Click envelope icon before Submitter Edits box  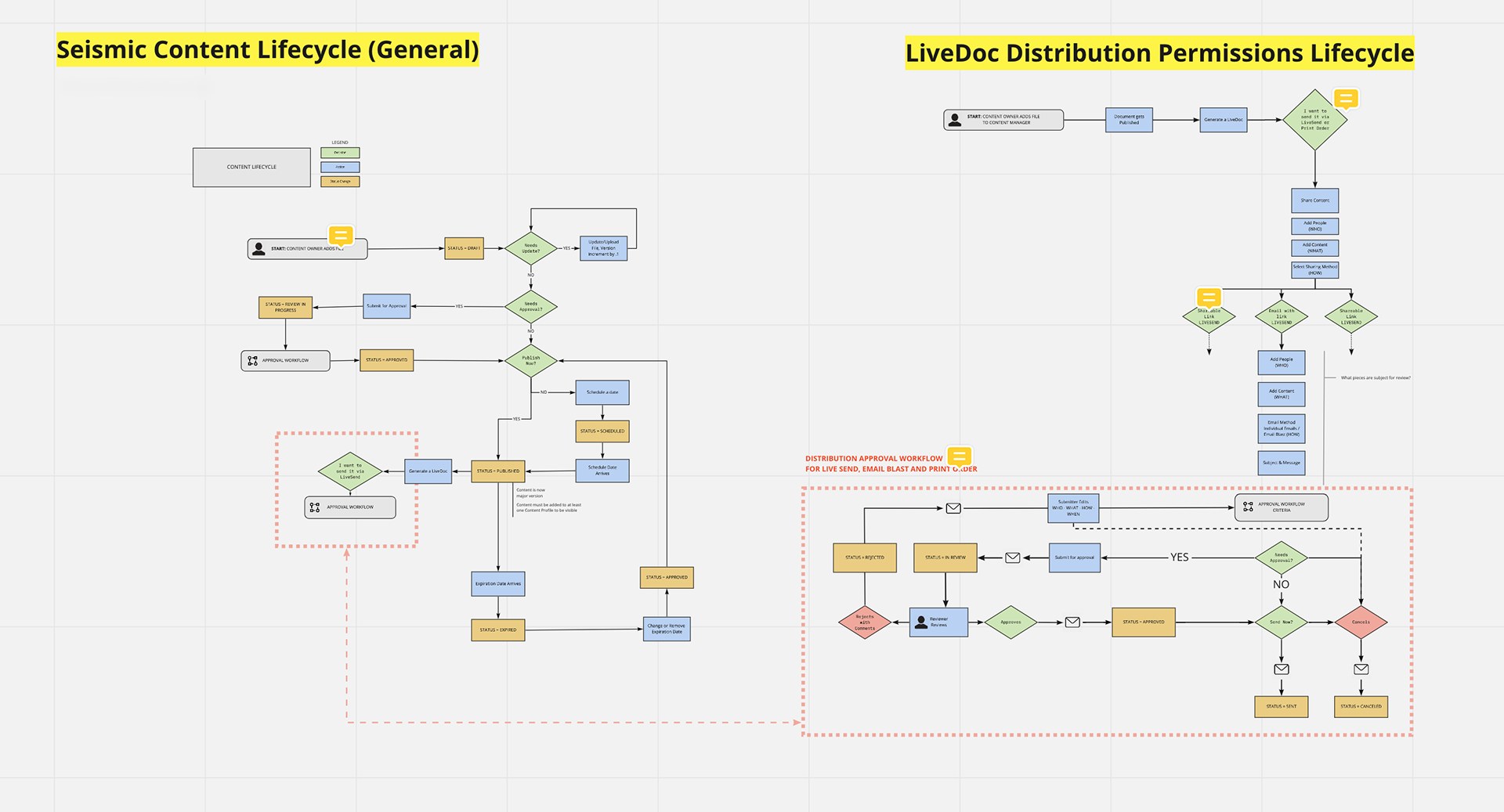(x=953, y=508)
